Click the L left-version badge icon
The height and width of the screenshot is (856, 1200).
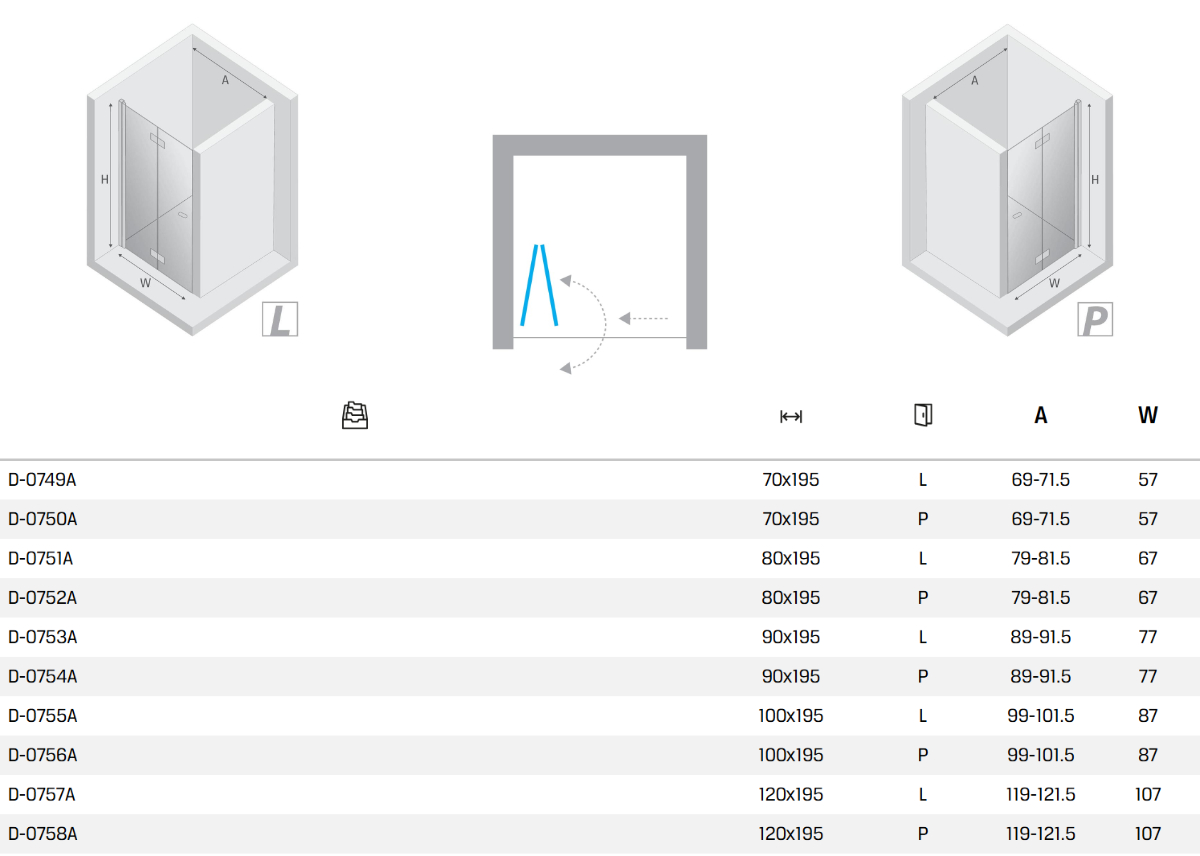click(280, 319)
